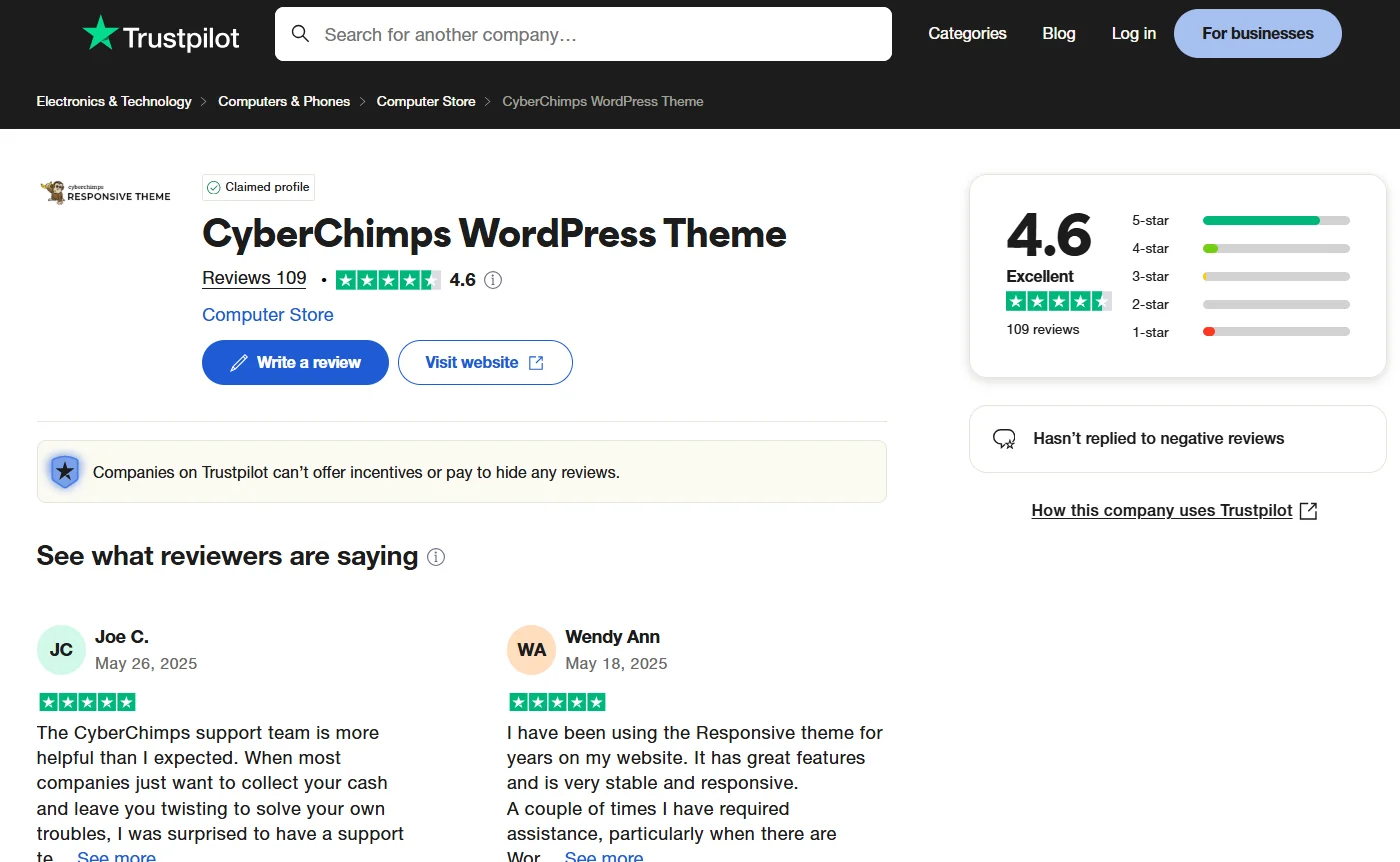The image size is (1400, 862).
Task: Click the speech bubble icon about negative replies
Action: tap(1004, 438)
